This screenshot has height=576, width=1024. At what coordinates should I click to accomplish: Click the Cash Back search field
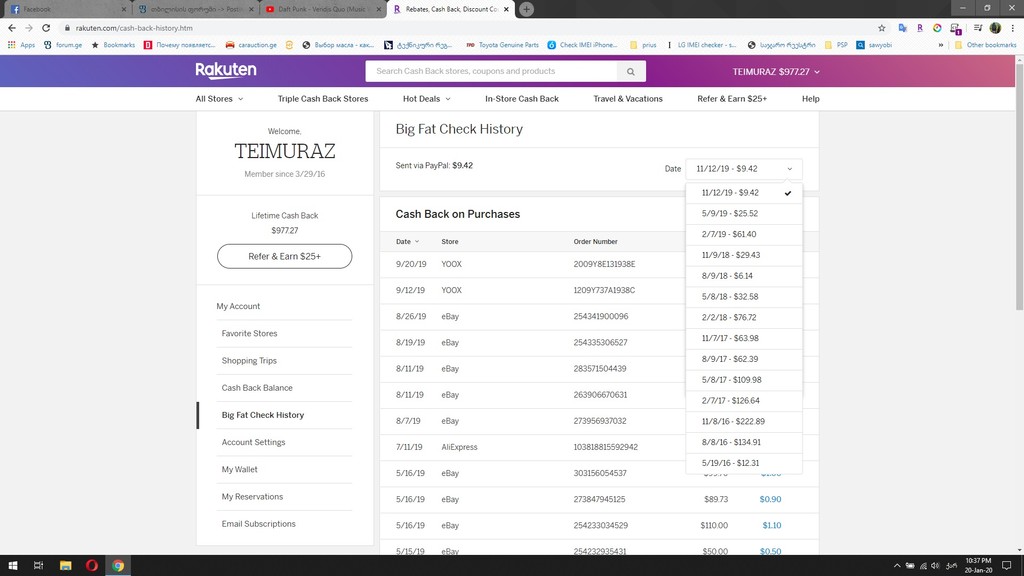coord(491,71)
